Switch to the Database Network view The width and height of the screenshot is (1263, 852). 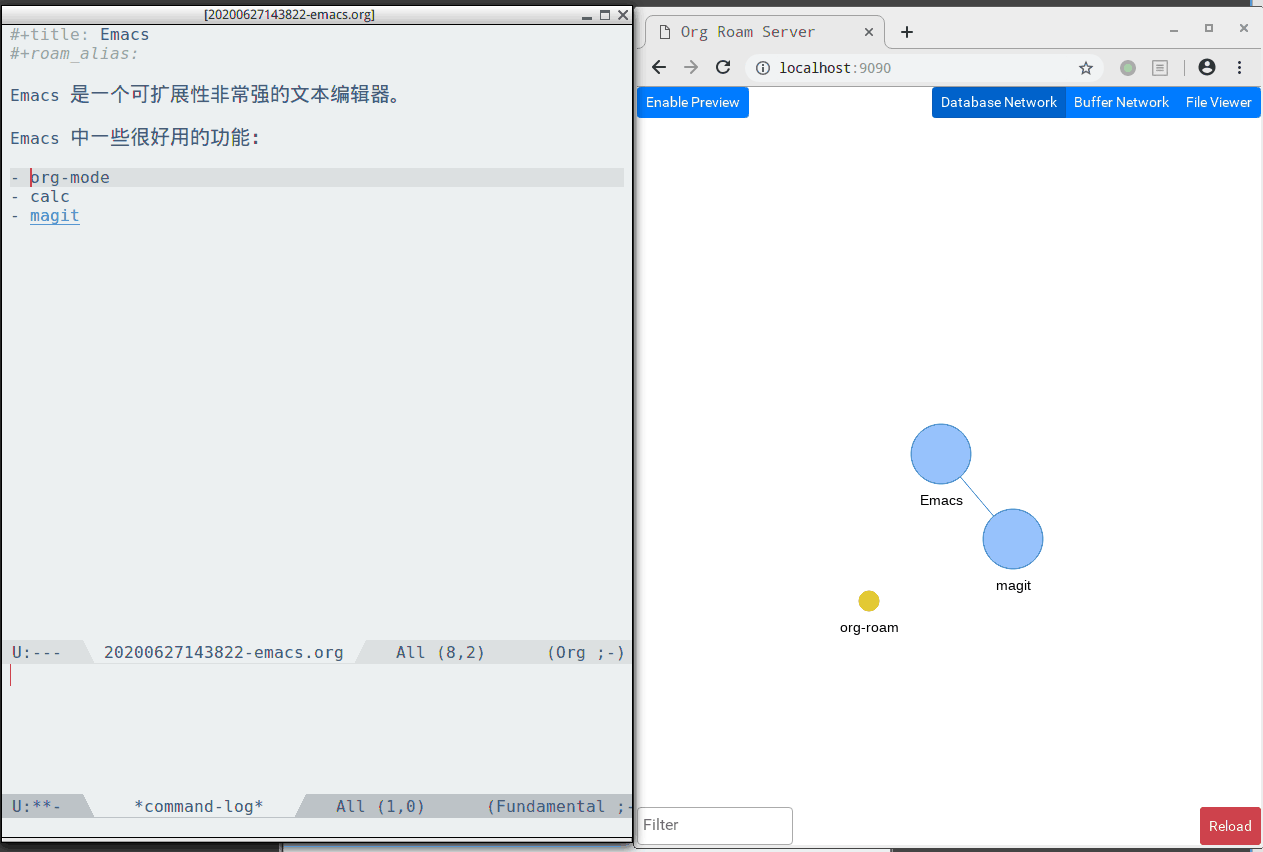click(998, 102)
